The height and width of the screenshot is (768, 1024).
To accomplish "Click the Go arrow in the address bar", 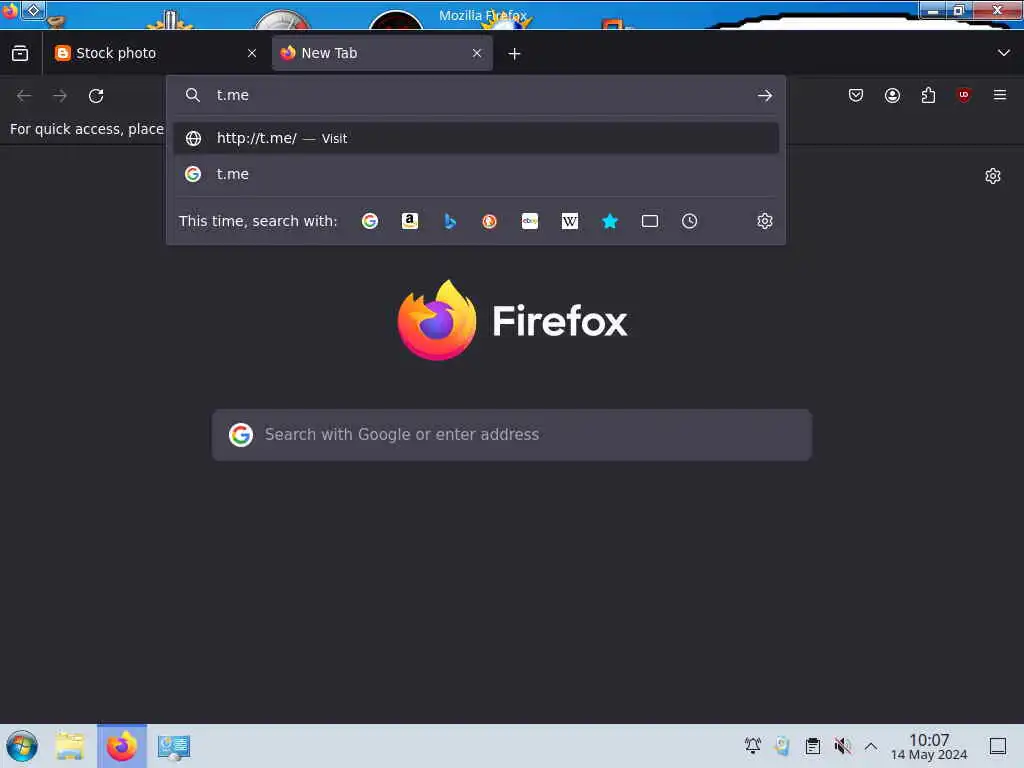I will click(x=765, y=96).
